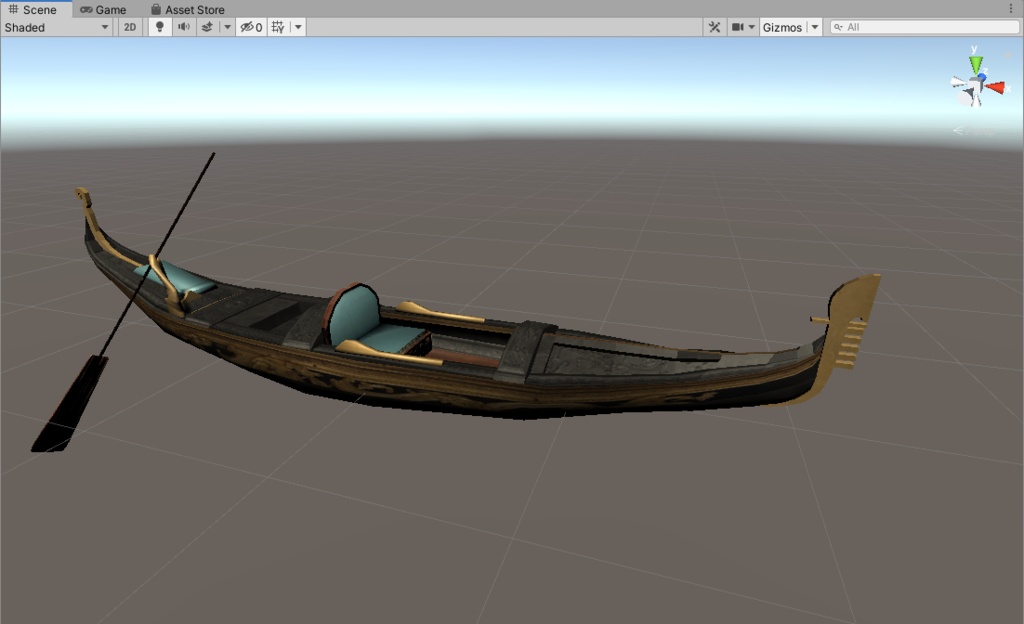Image resolution: width=1024 pixels, height=624 pixels.
Task: Expand the scene effects dropdown arrow
Action: tap(227, 27)
